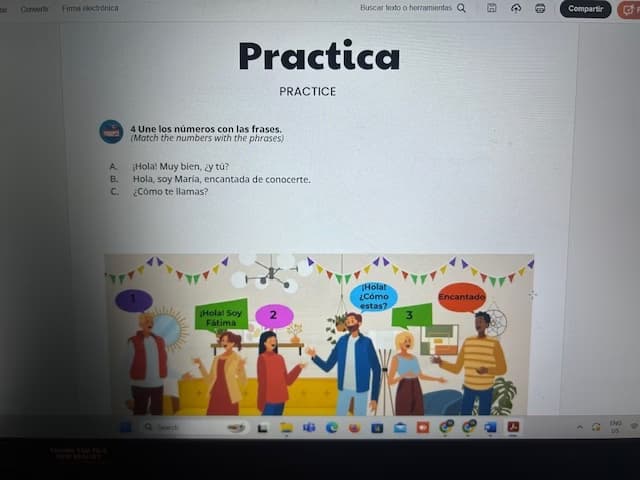This screenshot has height=480, width=640.
Task: Open the first Chrome icon on the taskbar
Action: click(x=446, y=427)
